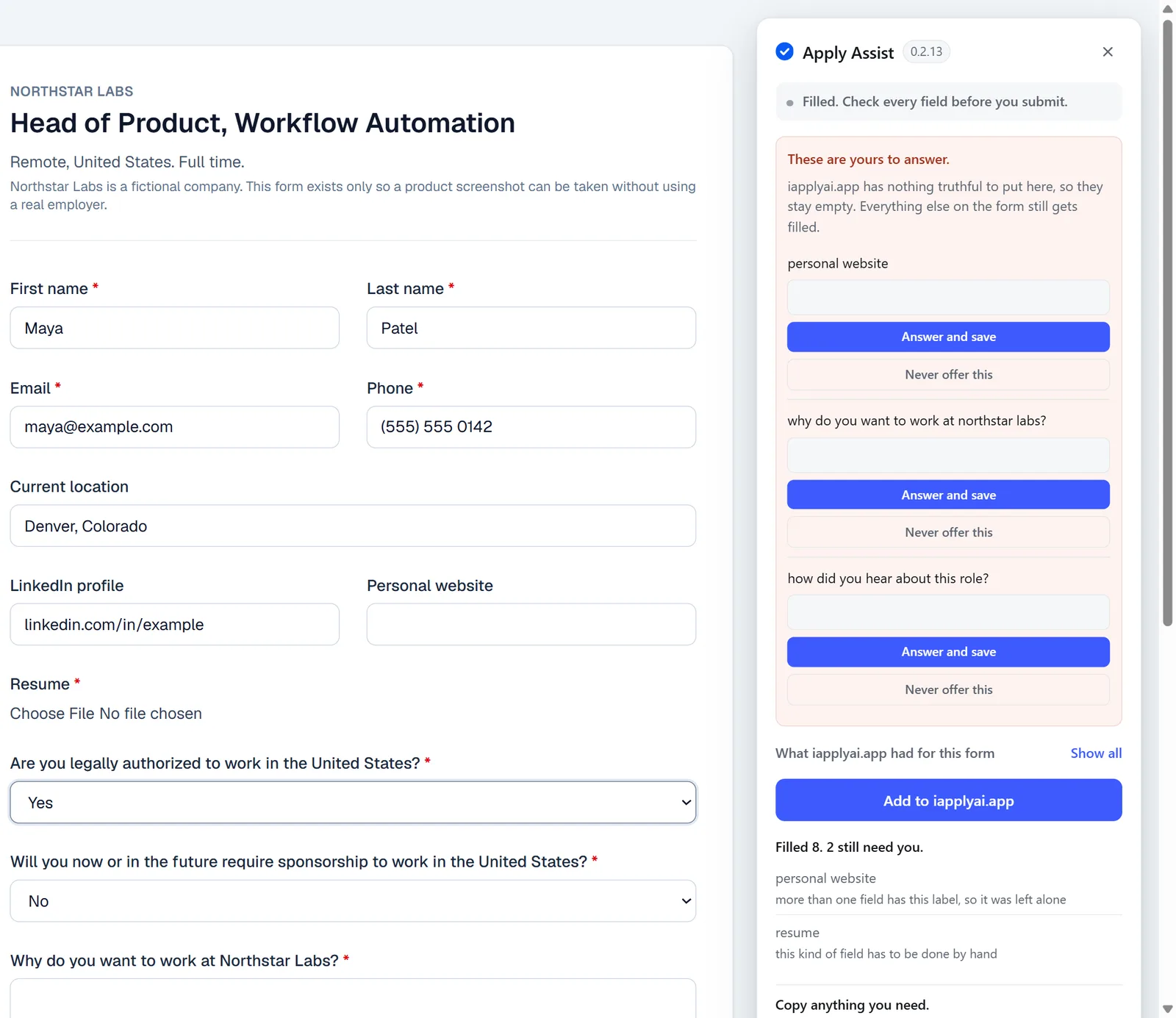Click Never offer this under personal website

[948, 375]
